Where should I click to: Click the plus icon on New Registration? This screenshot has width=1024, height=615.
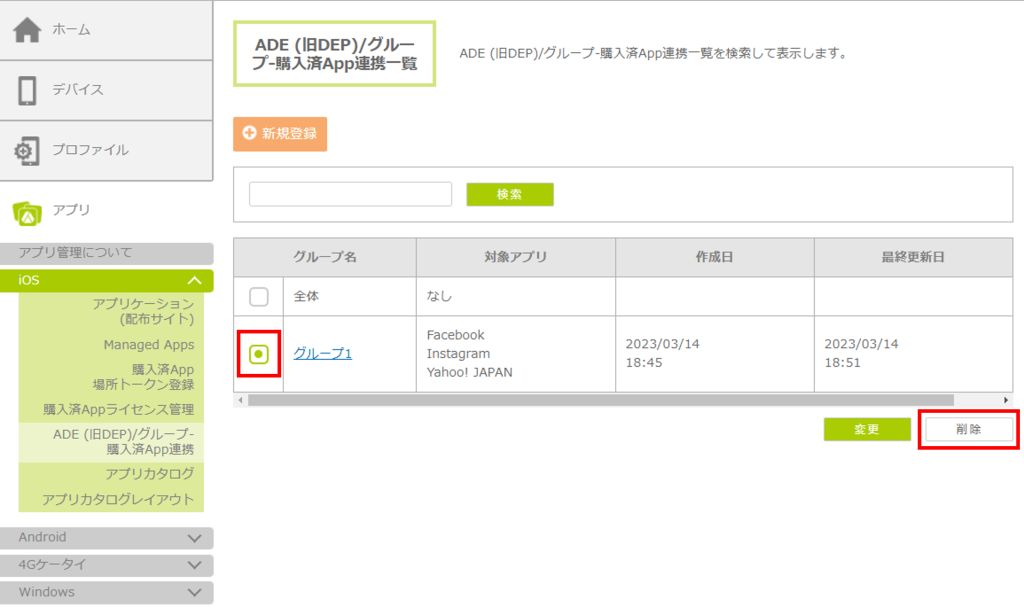click(x=249, y=134)
